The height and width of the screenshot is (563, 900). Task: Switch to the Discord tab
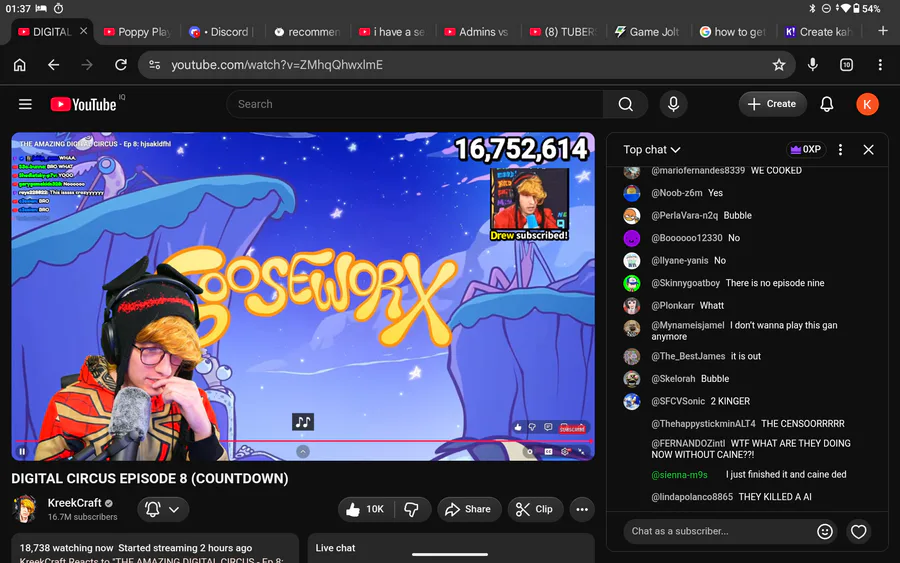click(222, 32)
